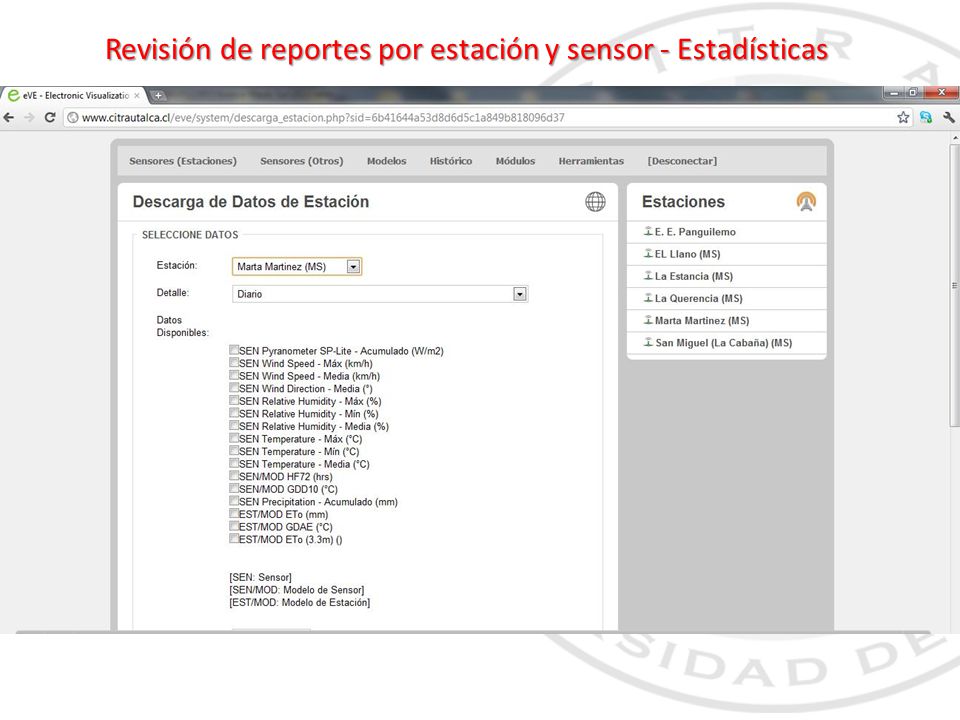960x720 pixels.
Task: Check SEN Pyranometer SP-Lite Acumulado
Action: coord(234,350)
